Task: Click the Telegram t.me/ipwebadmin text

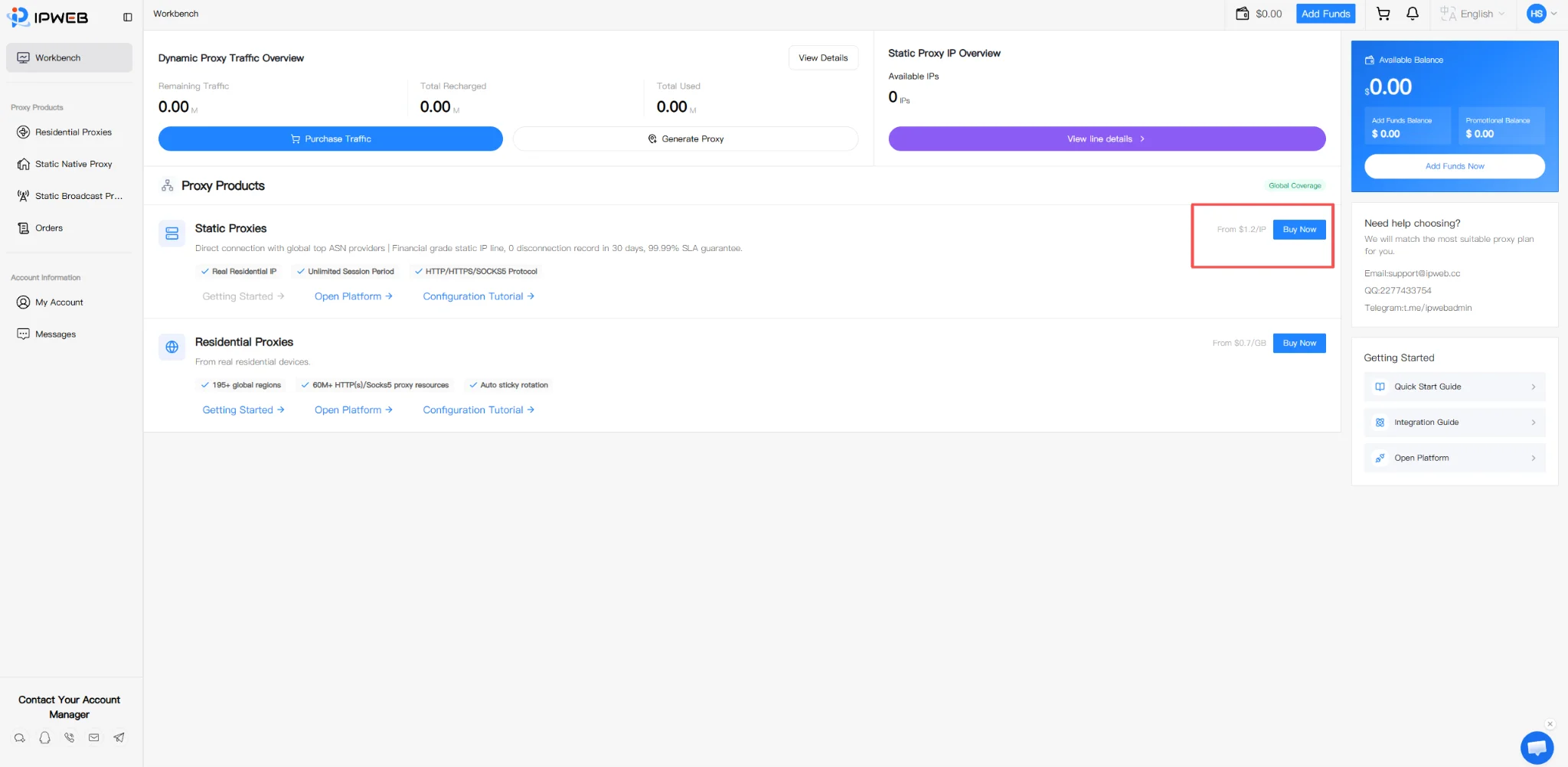Action: [1418, 308]
